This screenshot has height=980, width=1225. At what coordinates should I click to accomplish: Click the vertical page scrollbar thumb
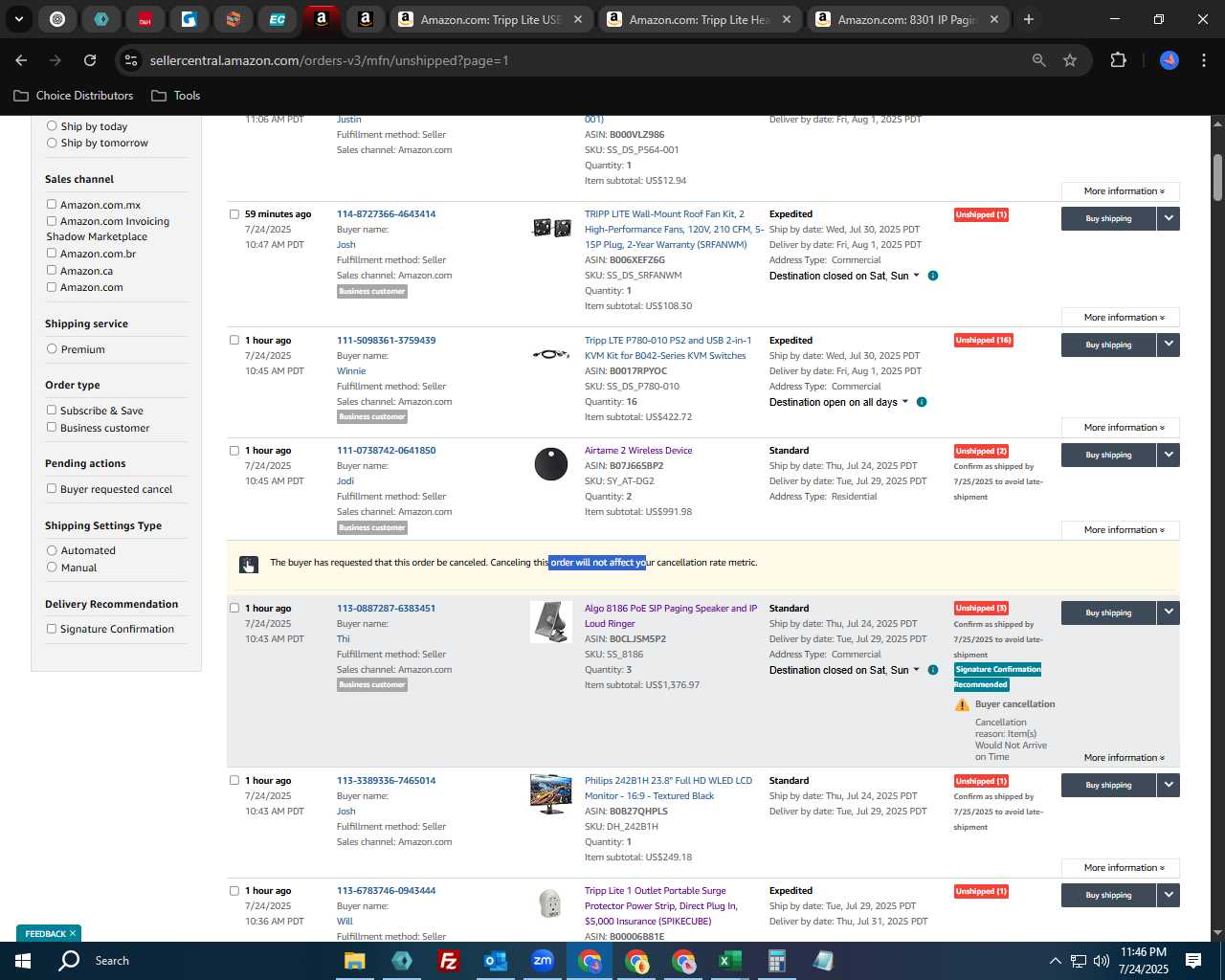(x=1217, y=177)
